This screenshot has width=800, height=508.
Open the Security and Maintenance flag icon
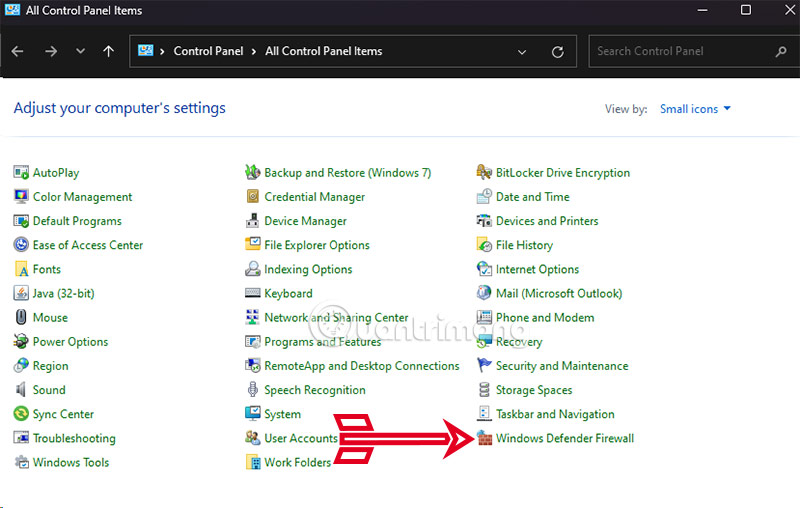pos(484,365)
